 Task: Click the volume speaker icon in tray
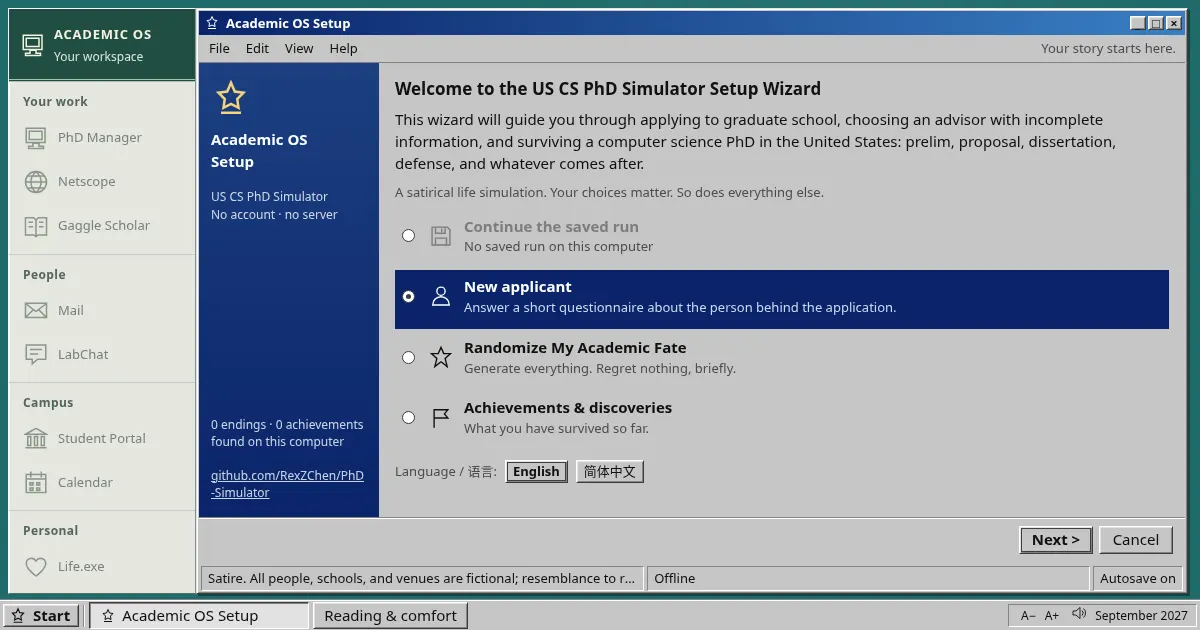click(1079, 614)
